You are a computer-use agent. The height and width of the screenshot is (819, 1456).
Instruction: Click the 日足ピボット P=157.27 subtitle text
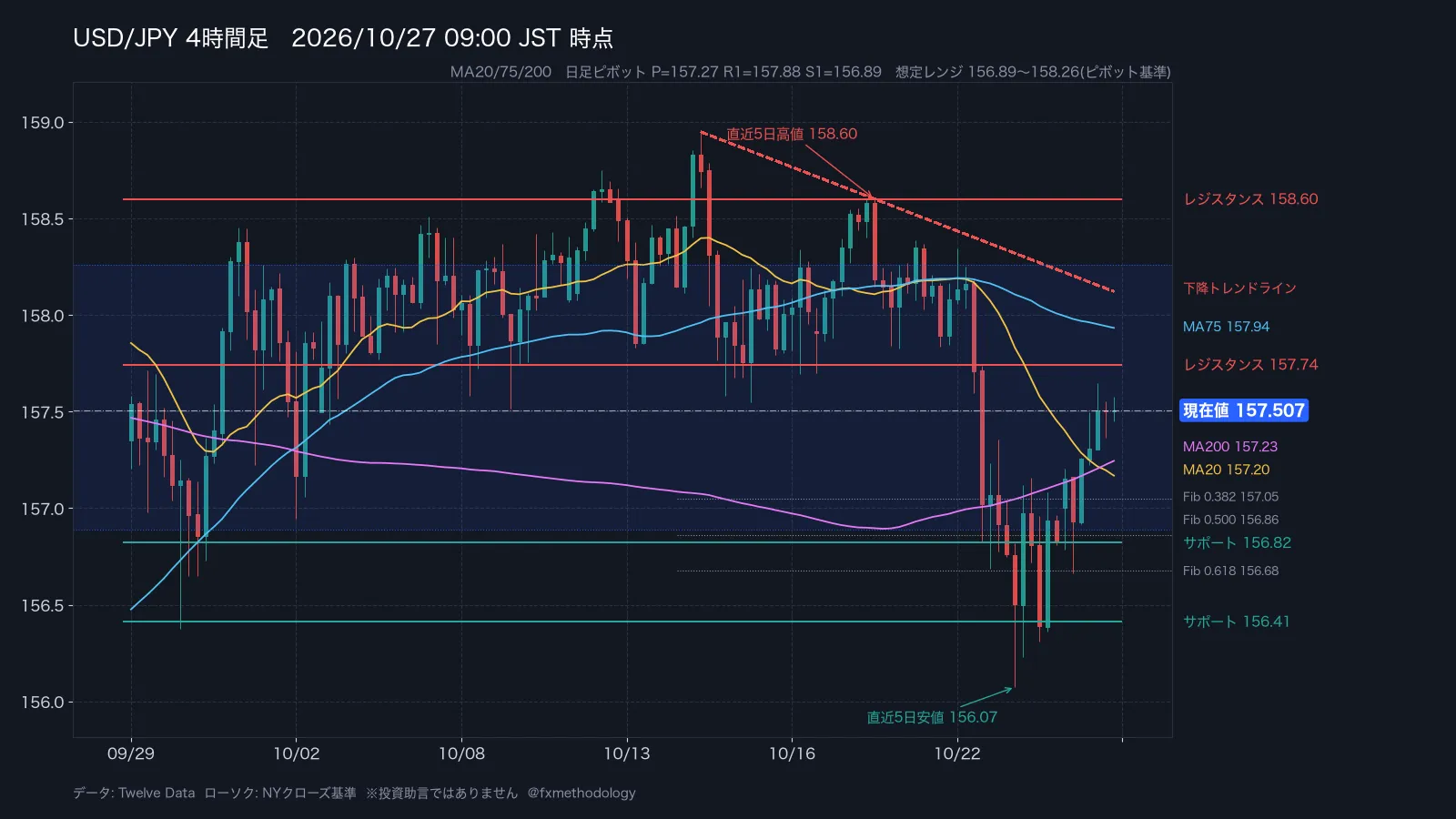[x=642, y=72]
